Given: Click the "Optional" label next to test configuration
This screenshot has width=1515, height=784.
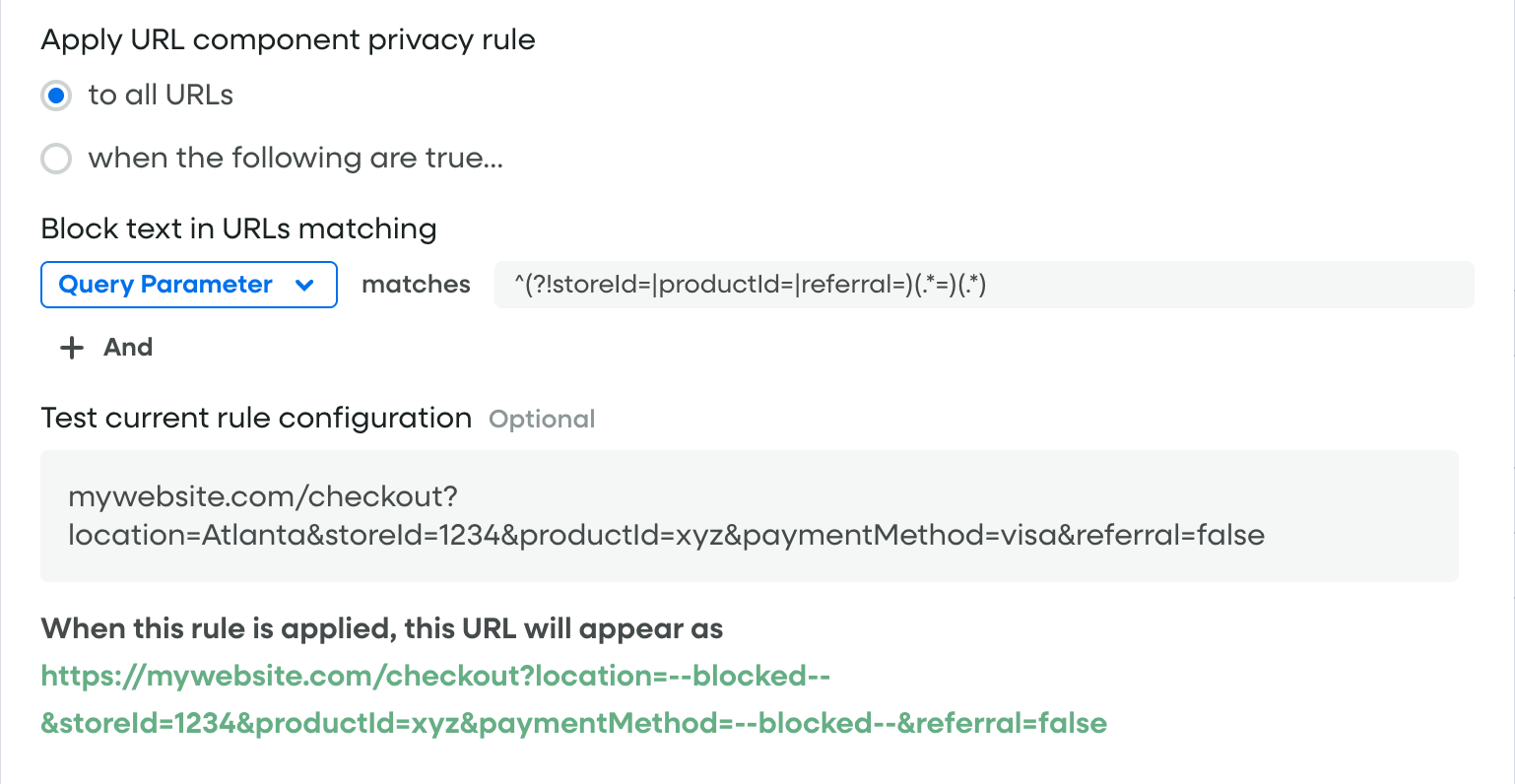Looking at the screenshot, I should pos(542,420).
